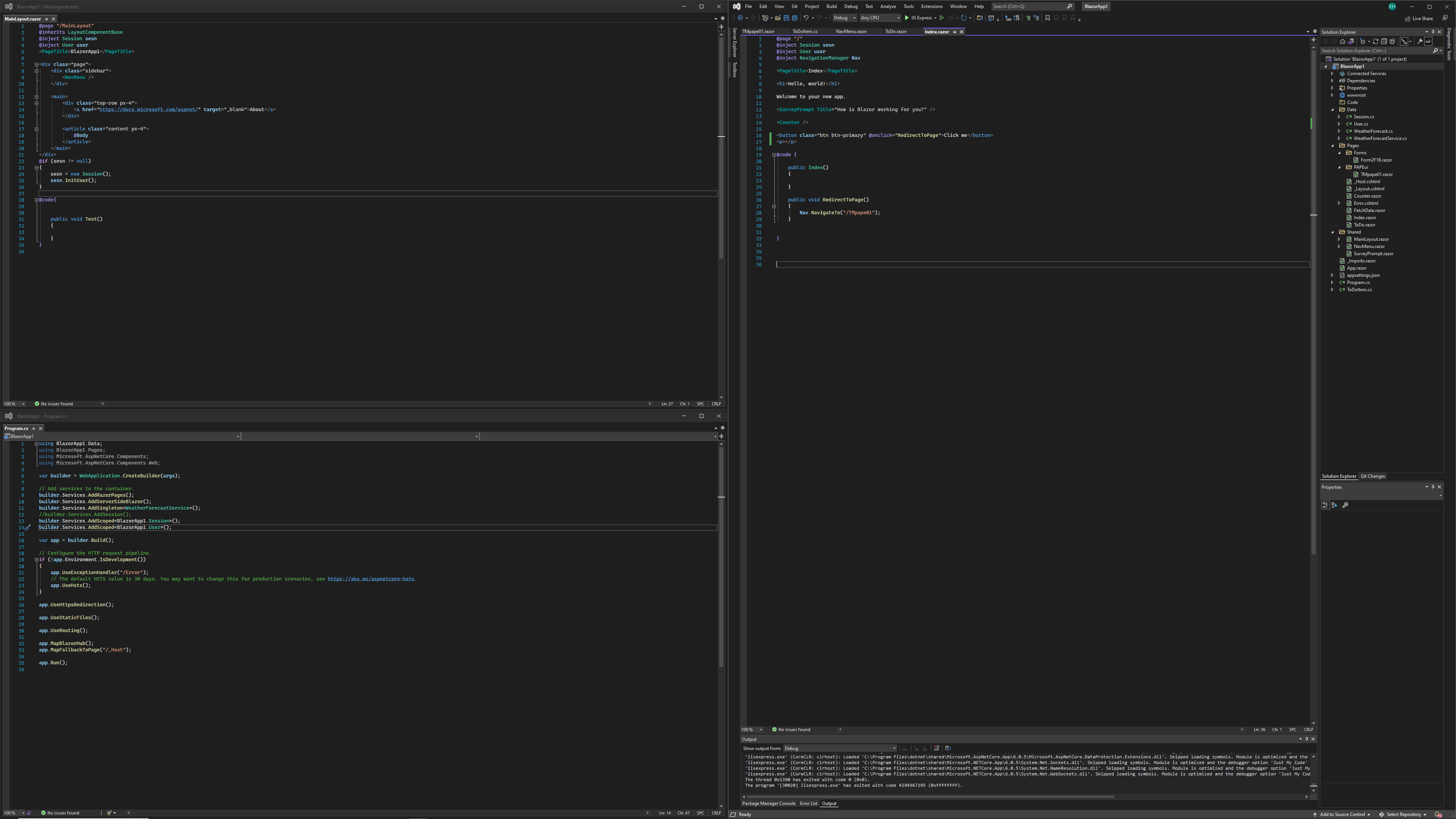The image size is (1456, 819).
Task: Click the Solution Explorer search magnifier icon
Action: tap(1435, 51)
